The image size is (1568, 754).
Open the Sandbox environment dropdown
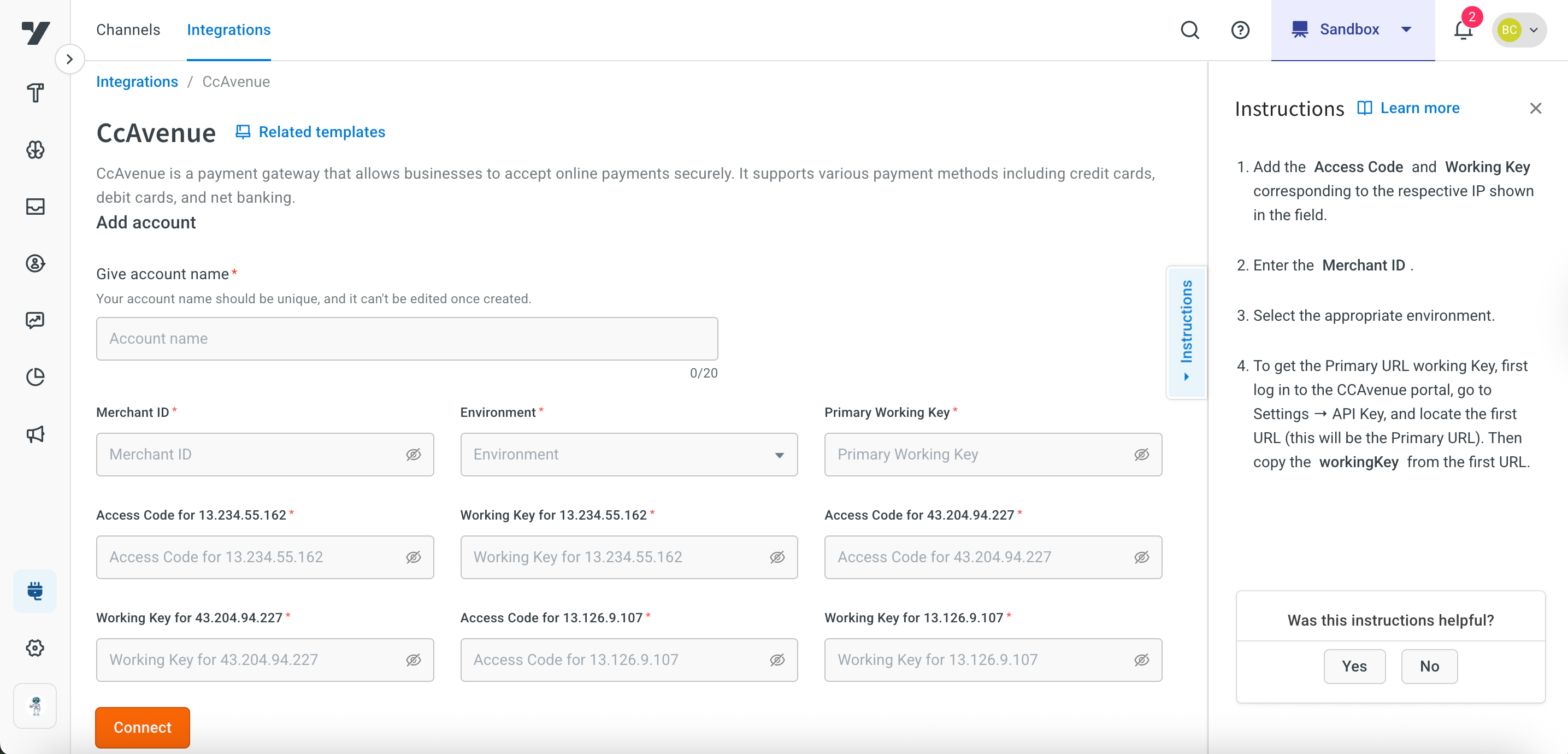[x=1353, y=30]
